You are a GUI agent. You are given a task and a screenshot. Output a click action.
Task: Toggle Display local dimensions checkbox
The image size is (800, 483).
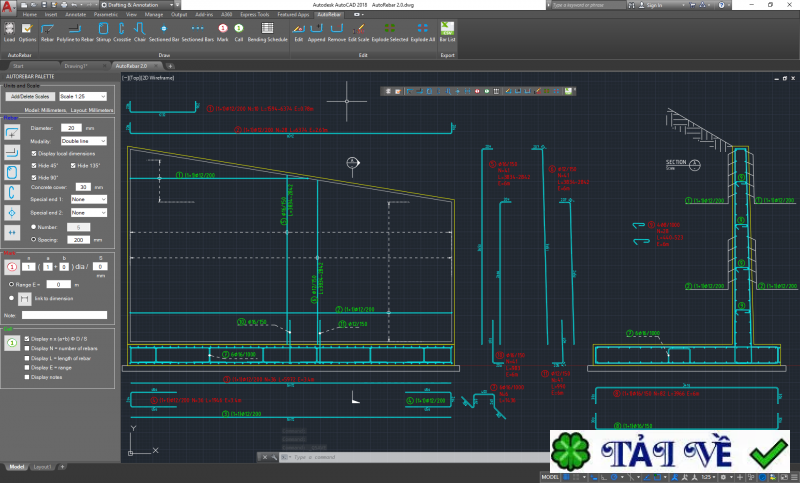coord(35,153)
